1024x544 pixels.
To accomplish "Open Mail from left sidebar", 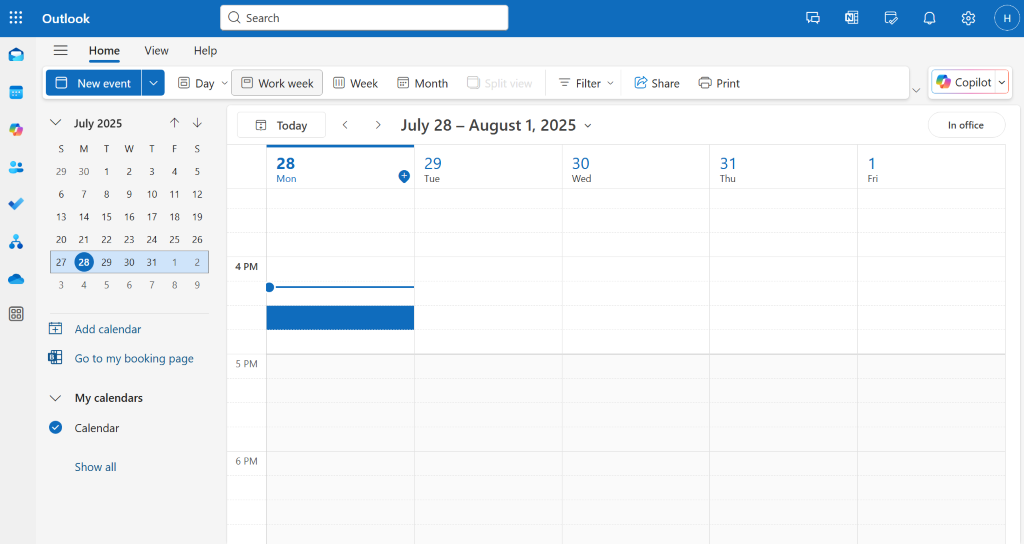I will click(16, 55).
